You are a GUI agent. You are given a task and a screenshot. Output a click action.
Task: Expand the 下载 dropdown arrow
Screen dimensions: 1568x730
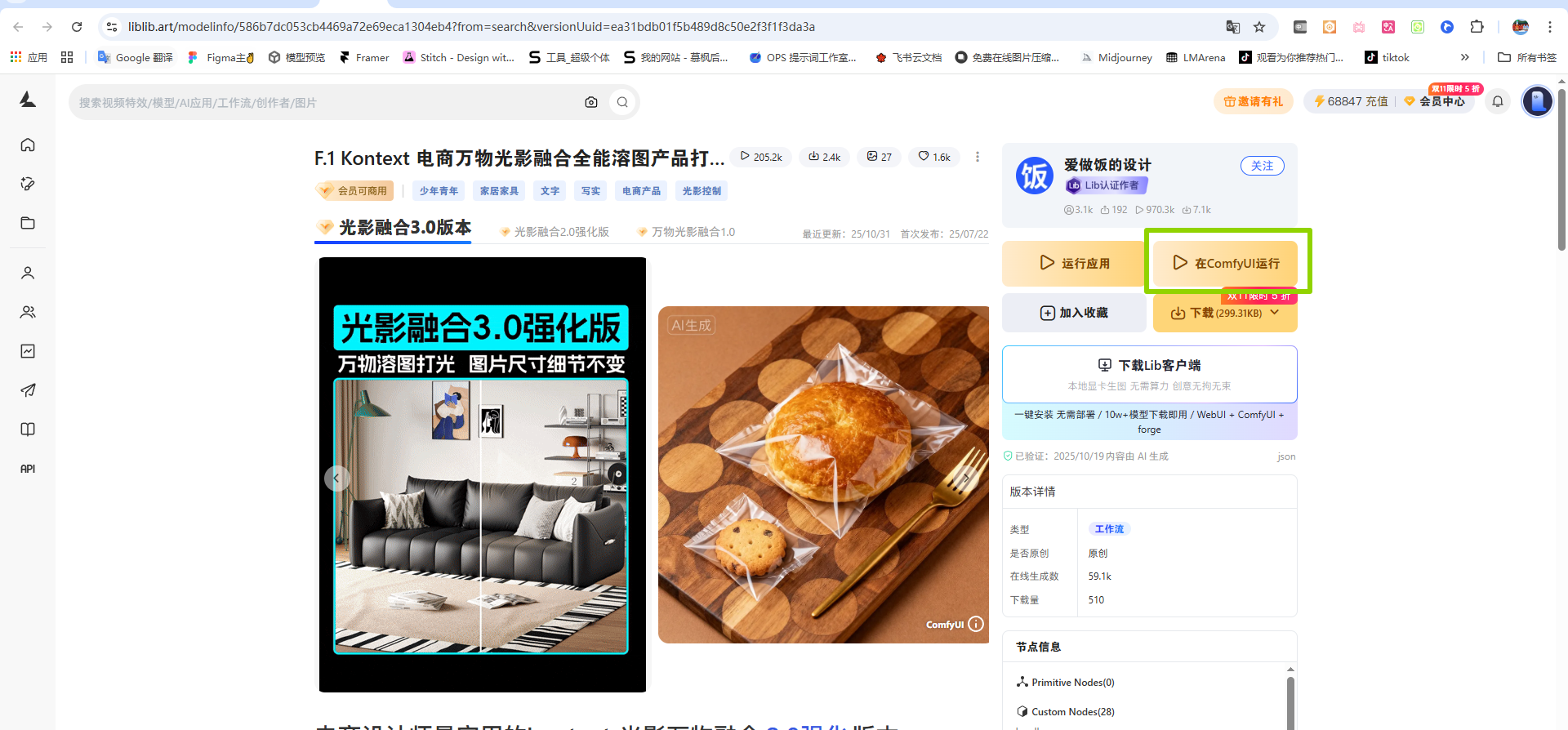tap(1275, 313)
